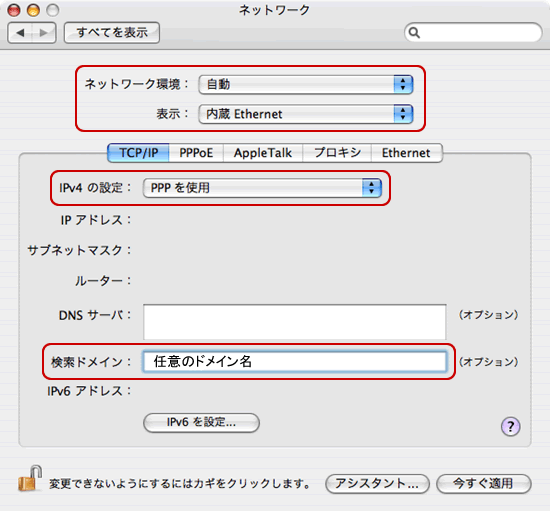550x511 pixels.
Task: Click the 検索ドメイン input field
Action: coord(294,362)
